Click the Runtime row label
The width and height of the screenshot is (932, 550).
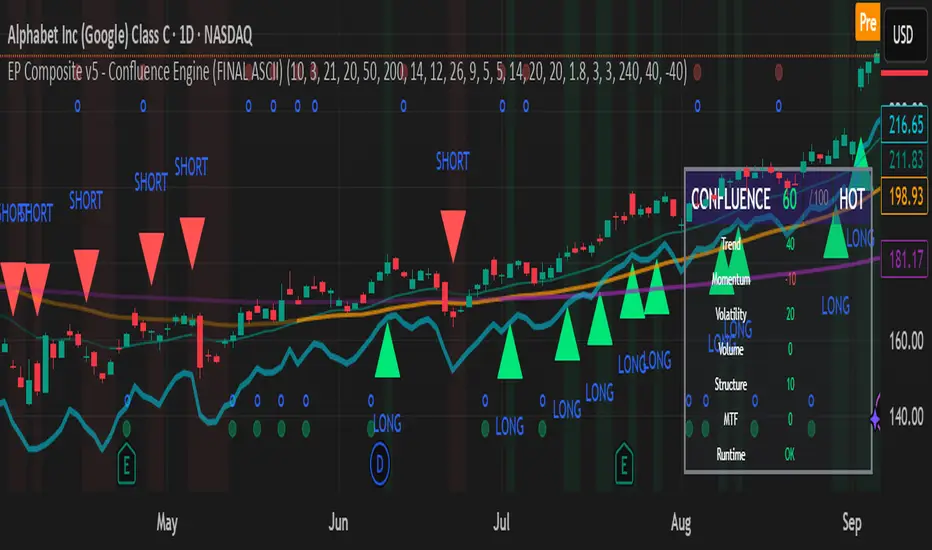pyautogui.click(x=731, y=455)
